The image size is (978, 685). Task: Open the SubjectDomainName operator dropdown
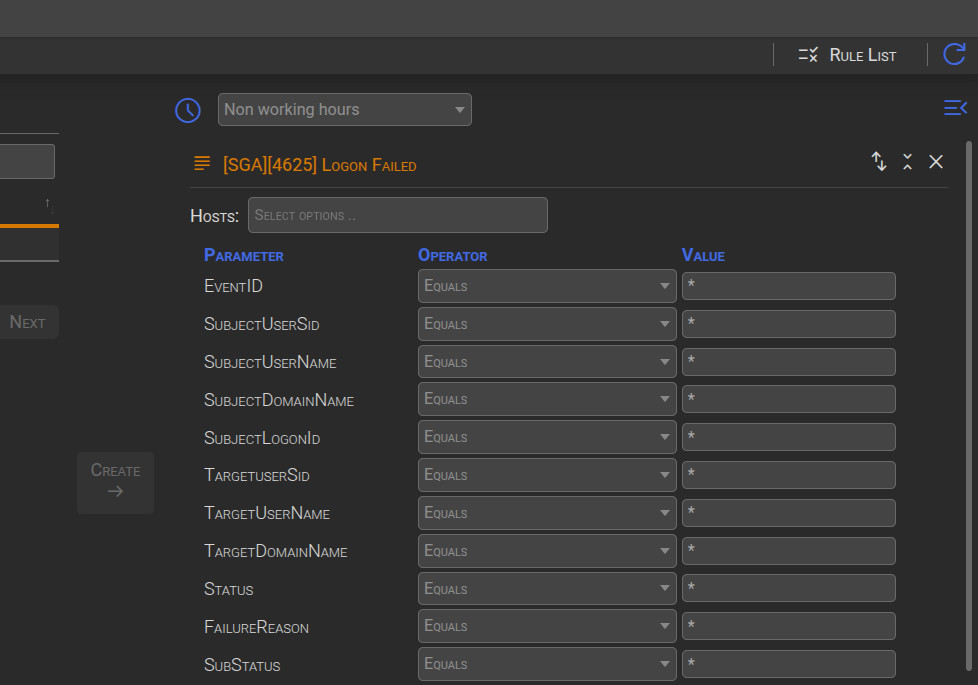click(547, 399)
